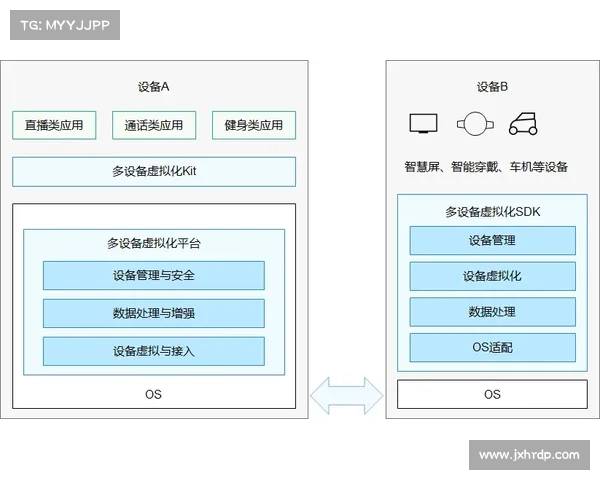The height and width of the screenshot is (480, 600).
Task: Click the 多设备虚拟化Kit bar
Action: coord(154,171)
